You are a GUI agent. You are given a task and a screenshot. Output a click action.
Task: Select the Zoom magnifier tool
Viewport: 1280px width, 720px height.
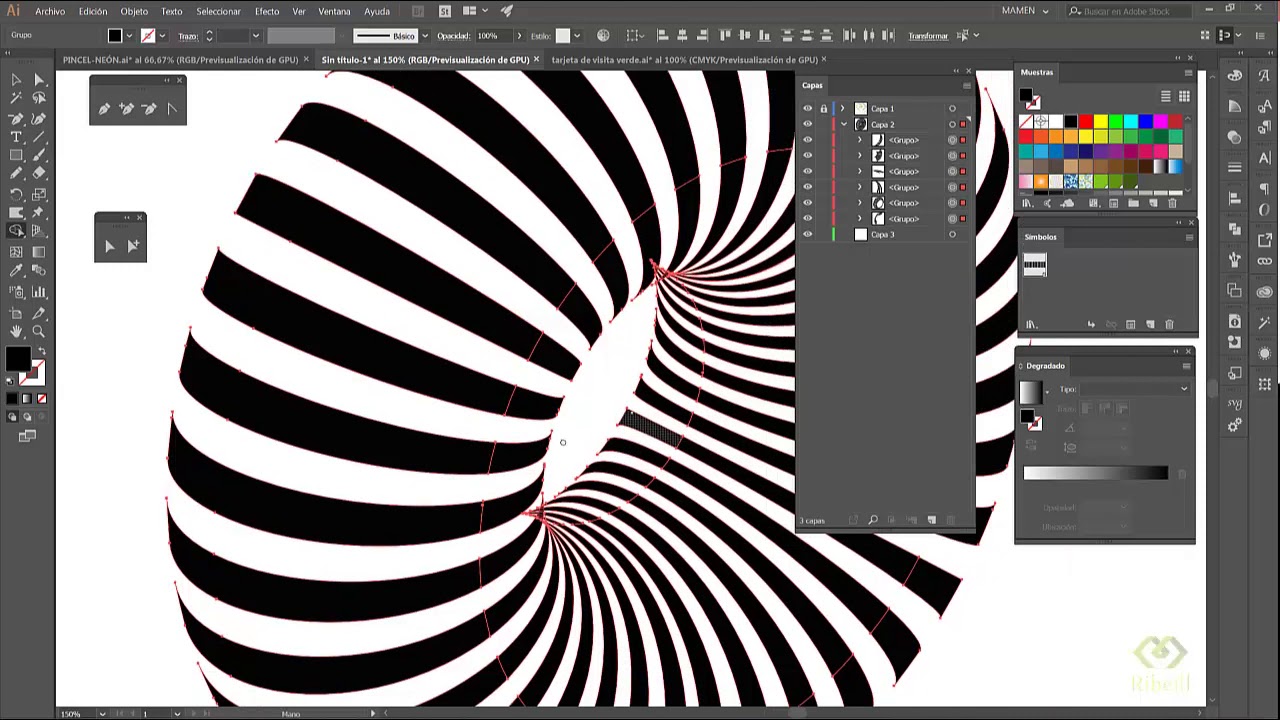[x=39, y=331]
